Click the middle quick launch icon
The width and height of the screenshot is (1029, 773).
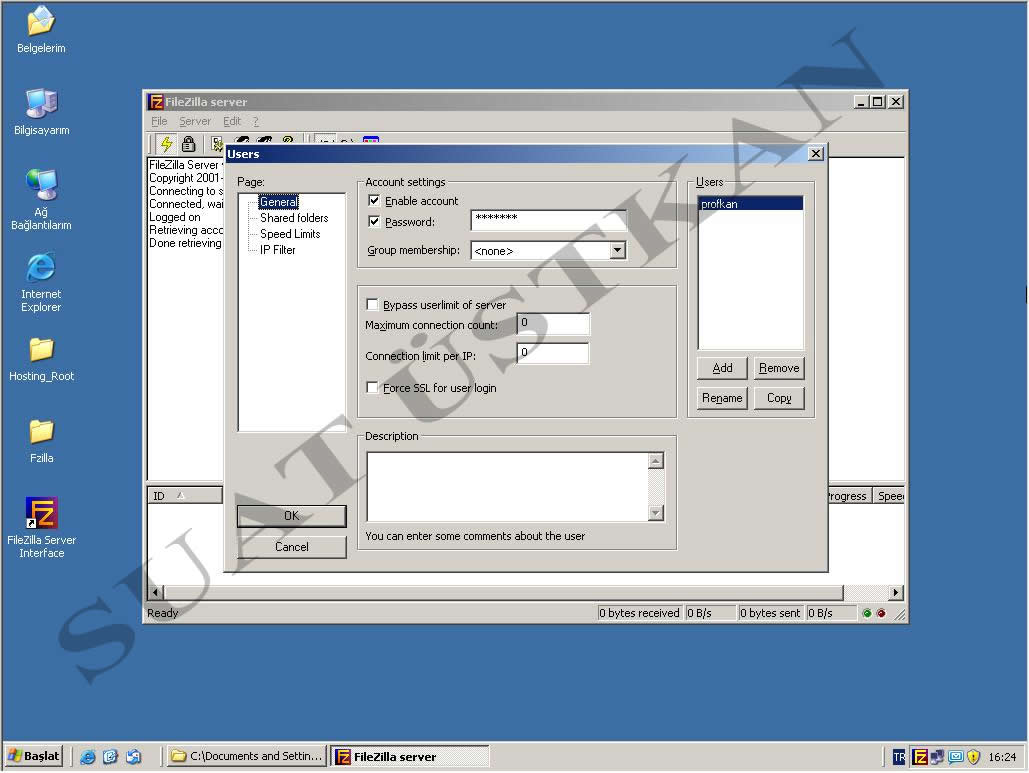[x=110, y=757]
